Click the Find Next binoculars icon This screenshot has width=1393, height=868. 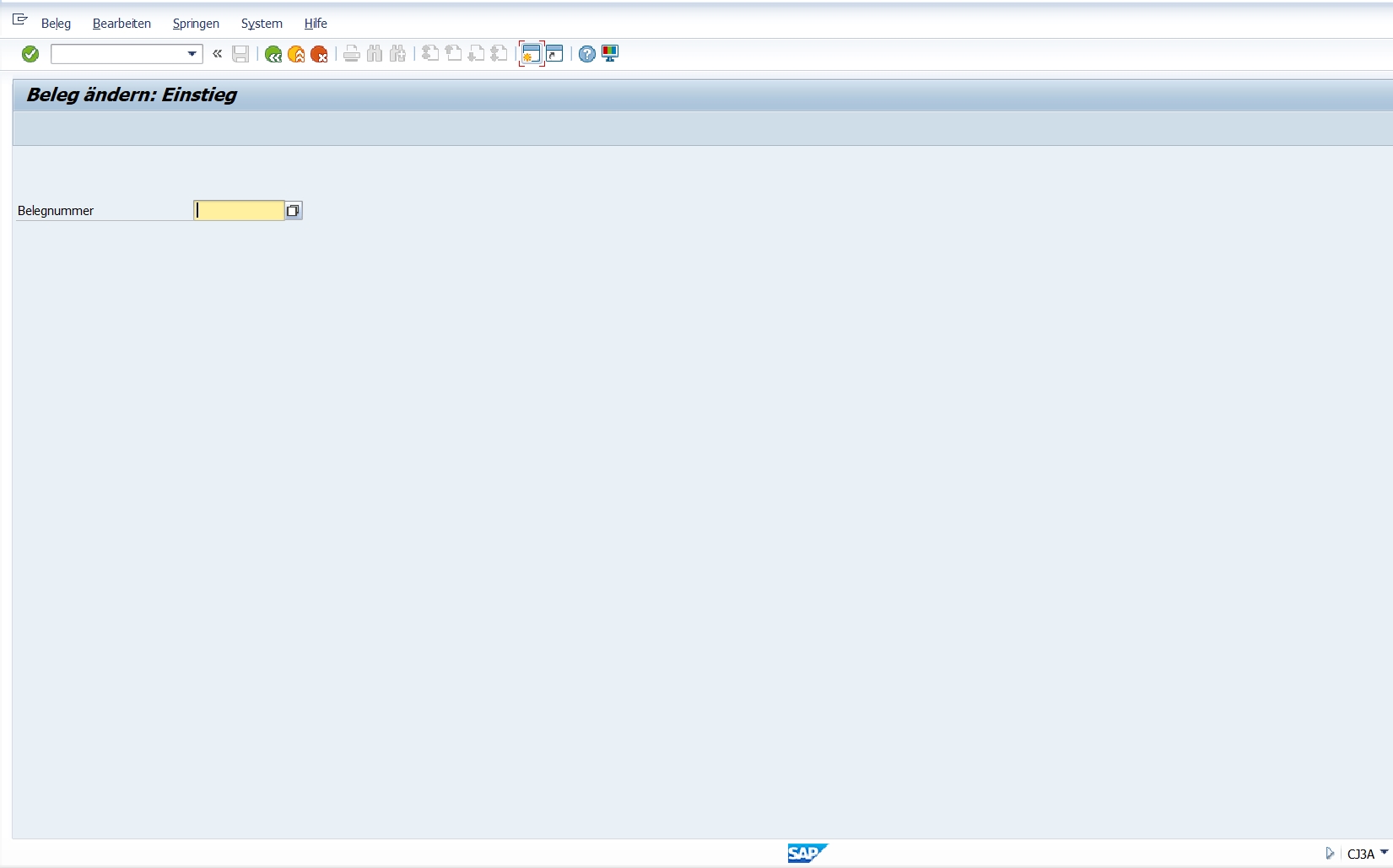(x=397, y=54)
